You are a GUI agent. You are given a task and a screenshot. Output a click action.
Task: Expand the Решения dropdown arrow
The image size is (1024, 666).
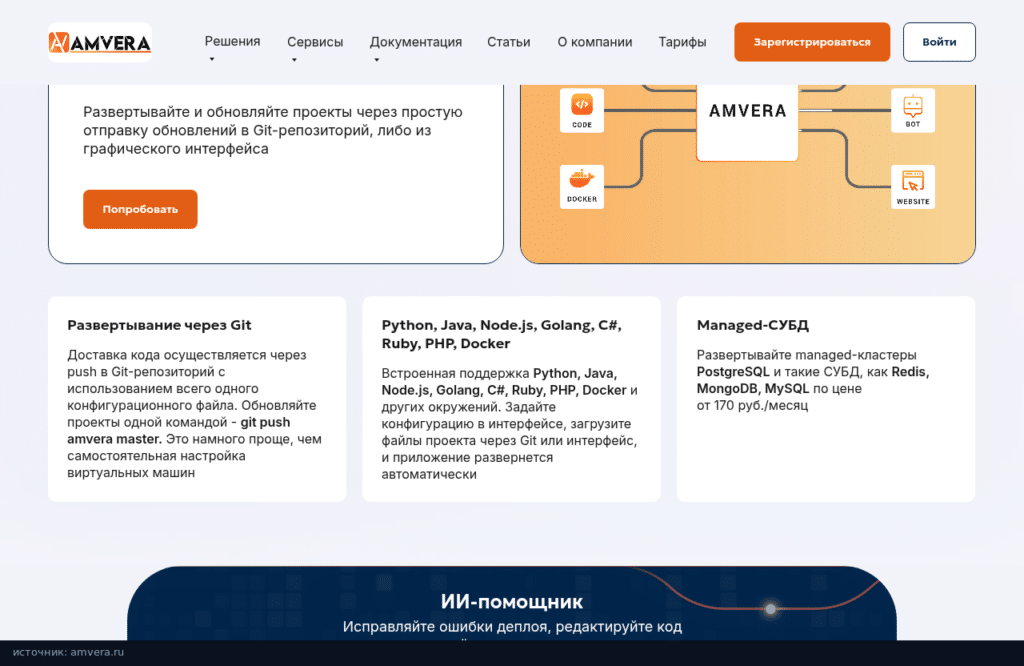pyautogui.click(x=212, y=59)
